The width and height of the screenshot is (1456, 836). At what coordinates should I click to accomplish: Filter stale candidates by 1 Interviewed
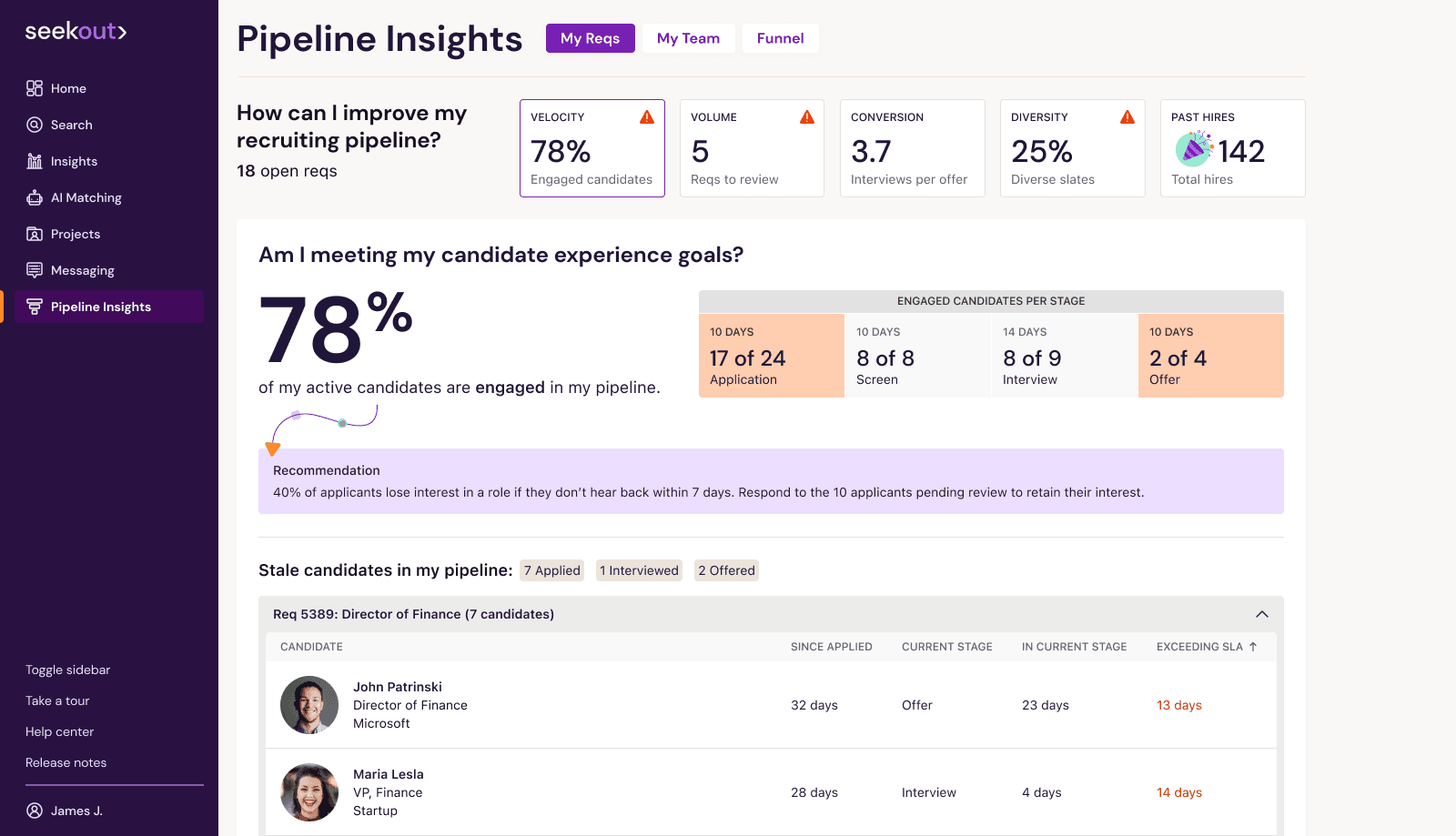639,570
